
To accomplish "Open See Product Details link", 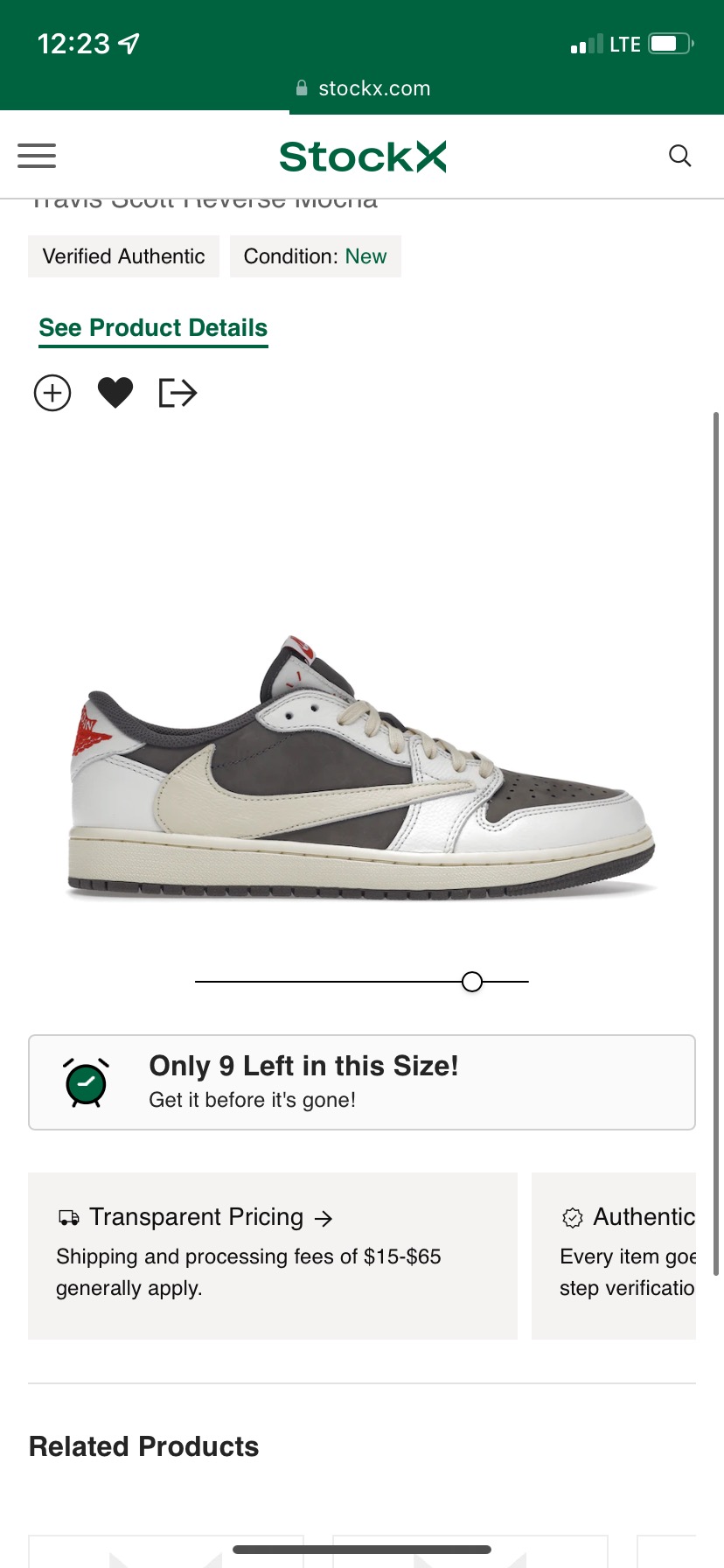I will point(153,328).
